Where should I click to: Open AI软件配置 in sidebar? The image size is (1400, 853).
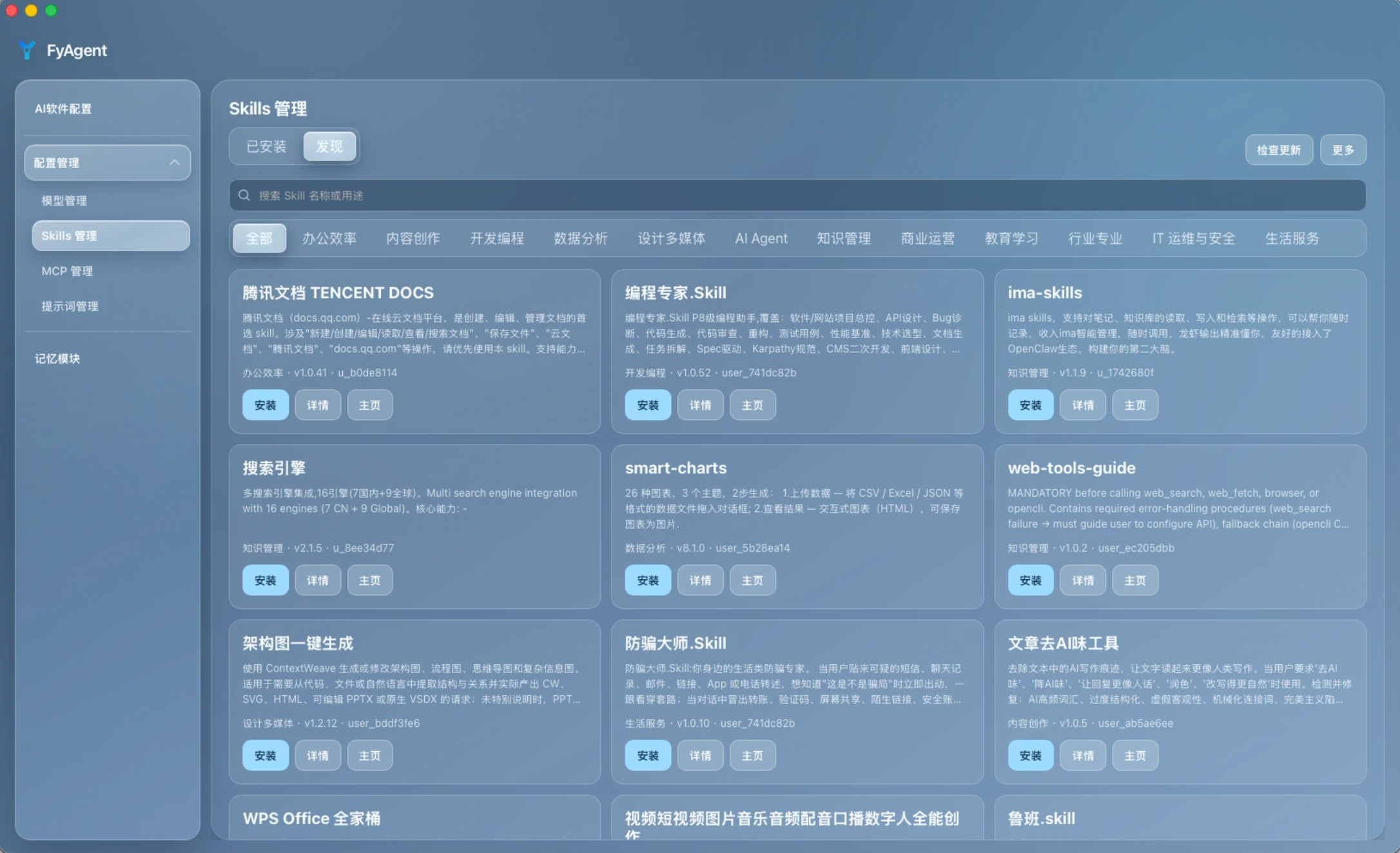(63, 109)
